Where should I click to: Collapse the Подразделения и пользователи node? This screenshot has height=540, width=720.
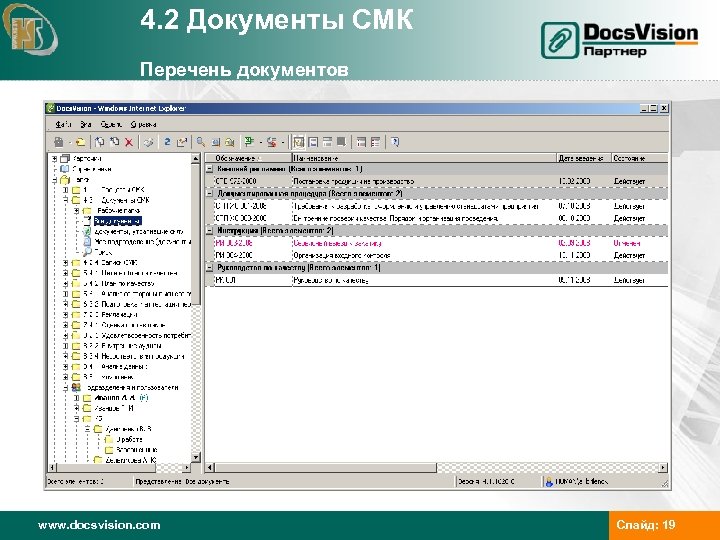pyautogui.click(x=66, y=388)
